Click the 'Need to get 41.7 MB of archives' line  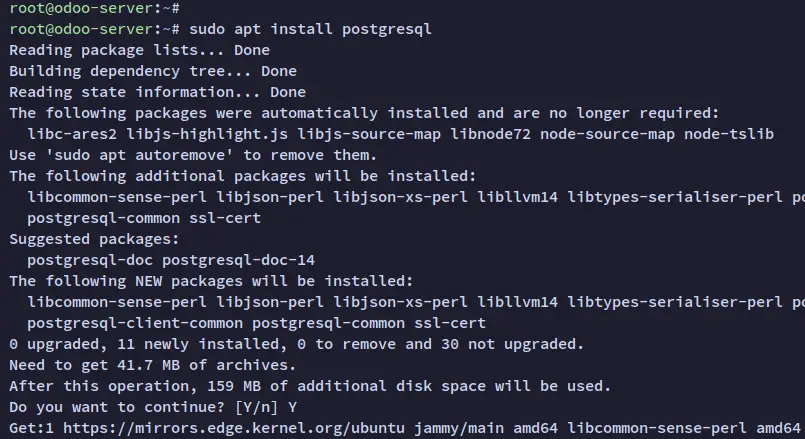pyautogui.click(x=152, y=365)
